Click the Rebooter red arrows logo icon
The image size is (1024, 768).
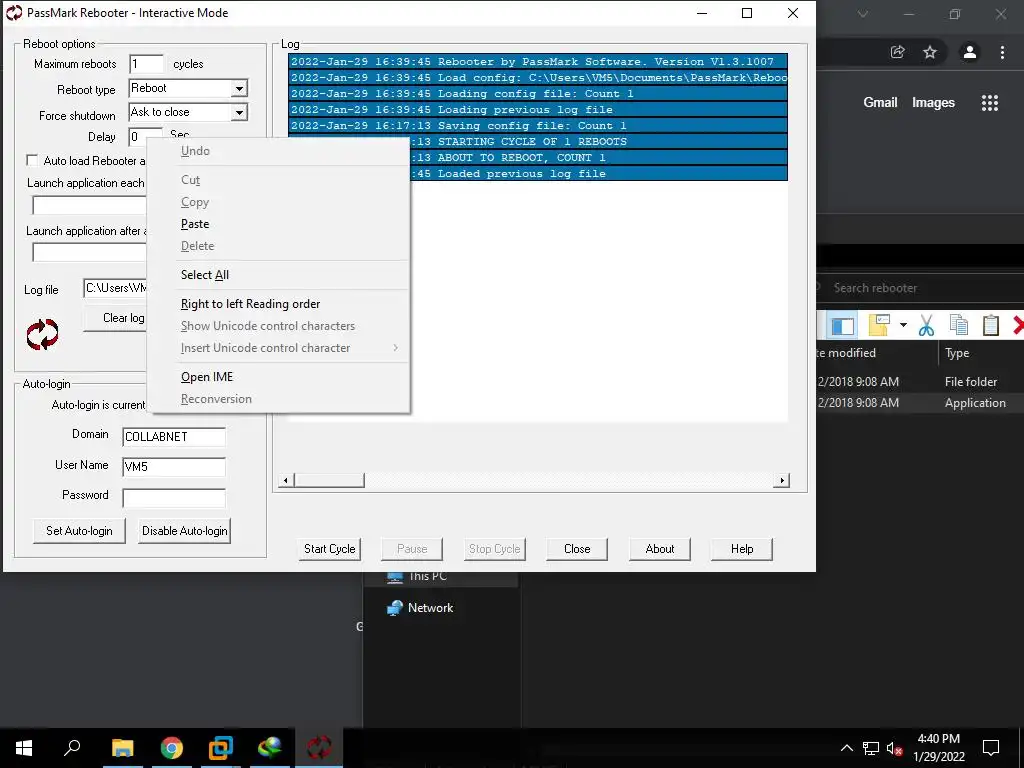coord(42,334)
